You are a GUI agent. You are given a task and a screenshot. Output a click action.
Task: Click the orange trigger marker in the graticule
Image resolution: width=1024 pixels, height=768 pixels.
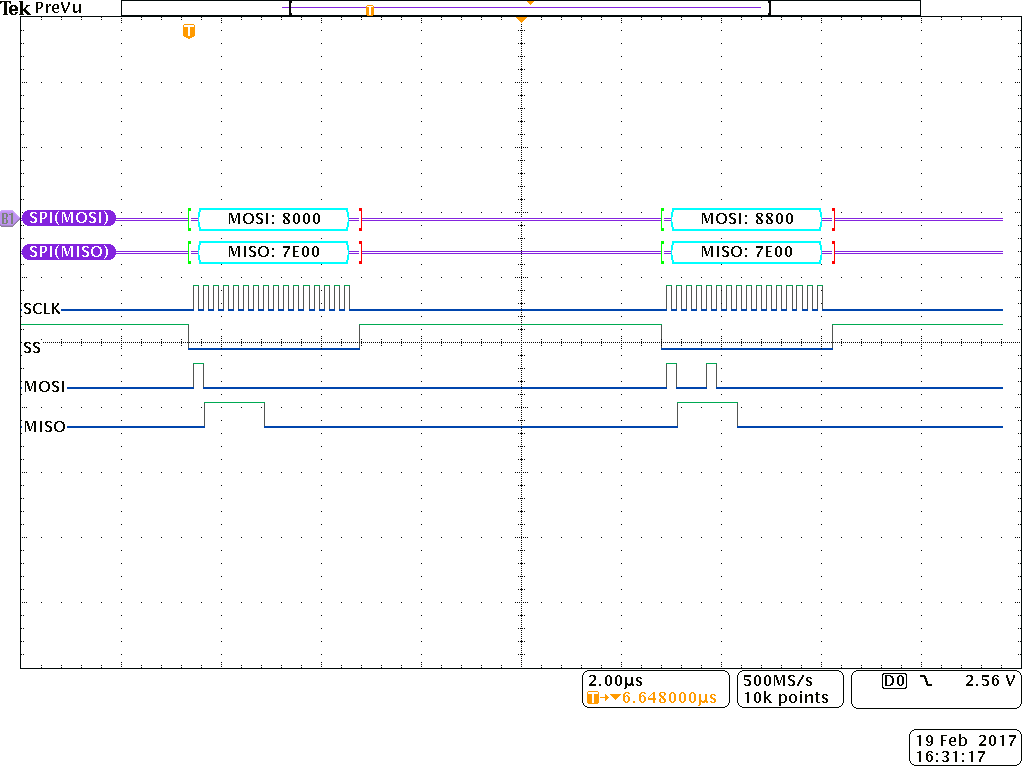point(189,31)
